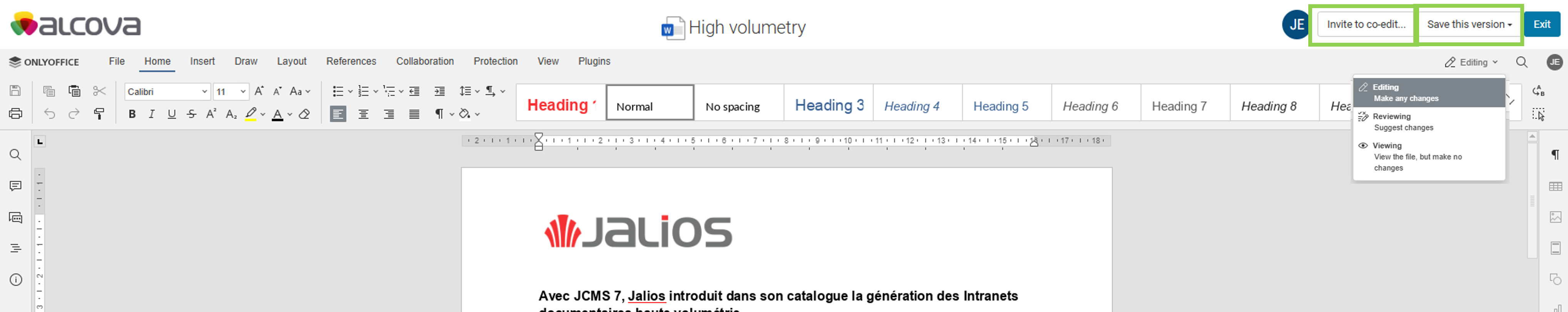The height and width of the screenshot is (312, 1568).
Task: Open Header and footer settings in right sidebar
Action: pyautogui.click(x=1555, y=248)
